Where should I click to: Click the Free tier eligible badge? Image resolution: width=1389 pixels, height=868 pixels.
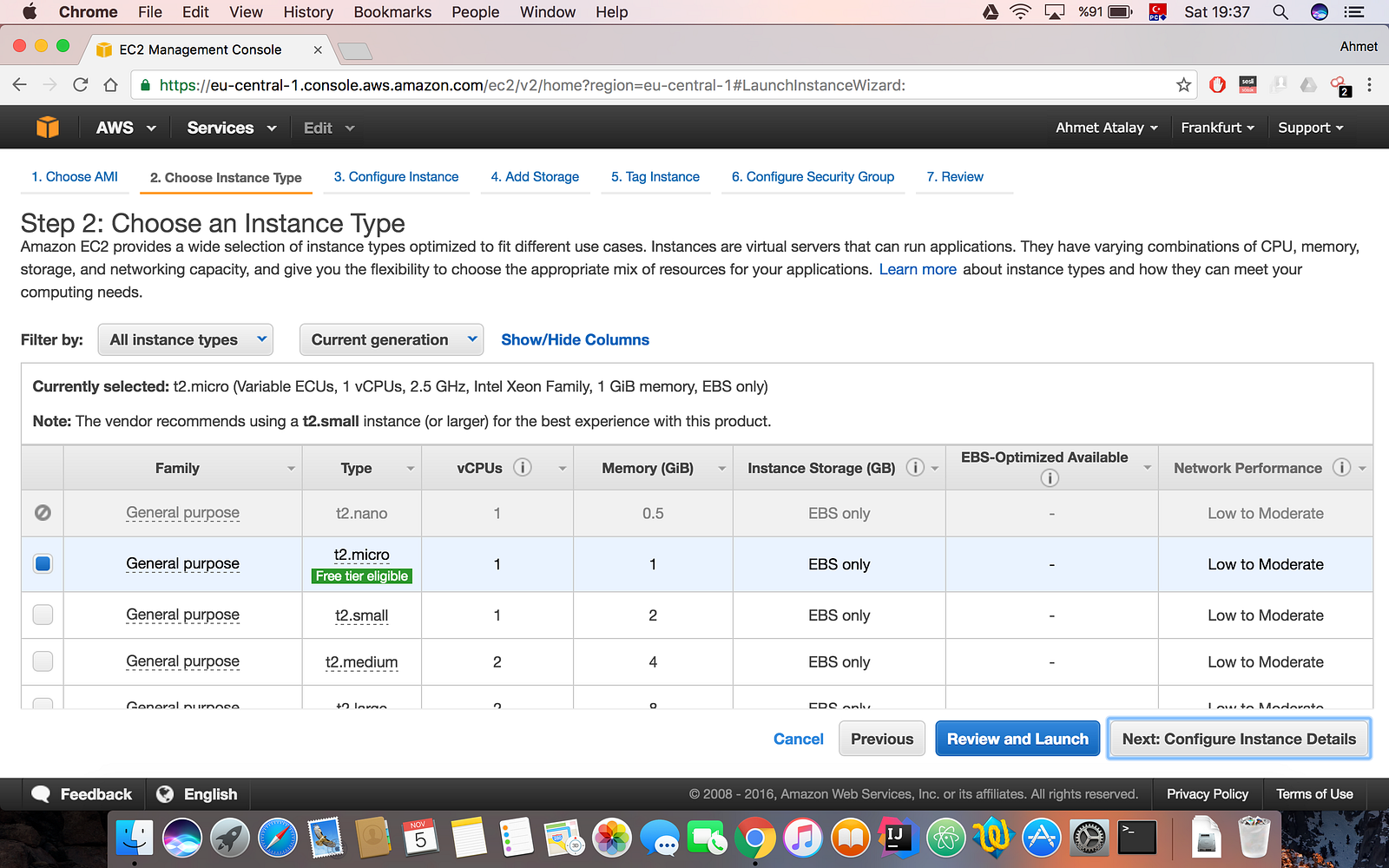coord(362,576)
